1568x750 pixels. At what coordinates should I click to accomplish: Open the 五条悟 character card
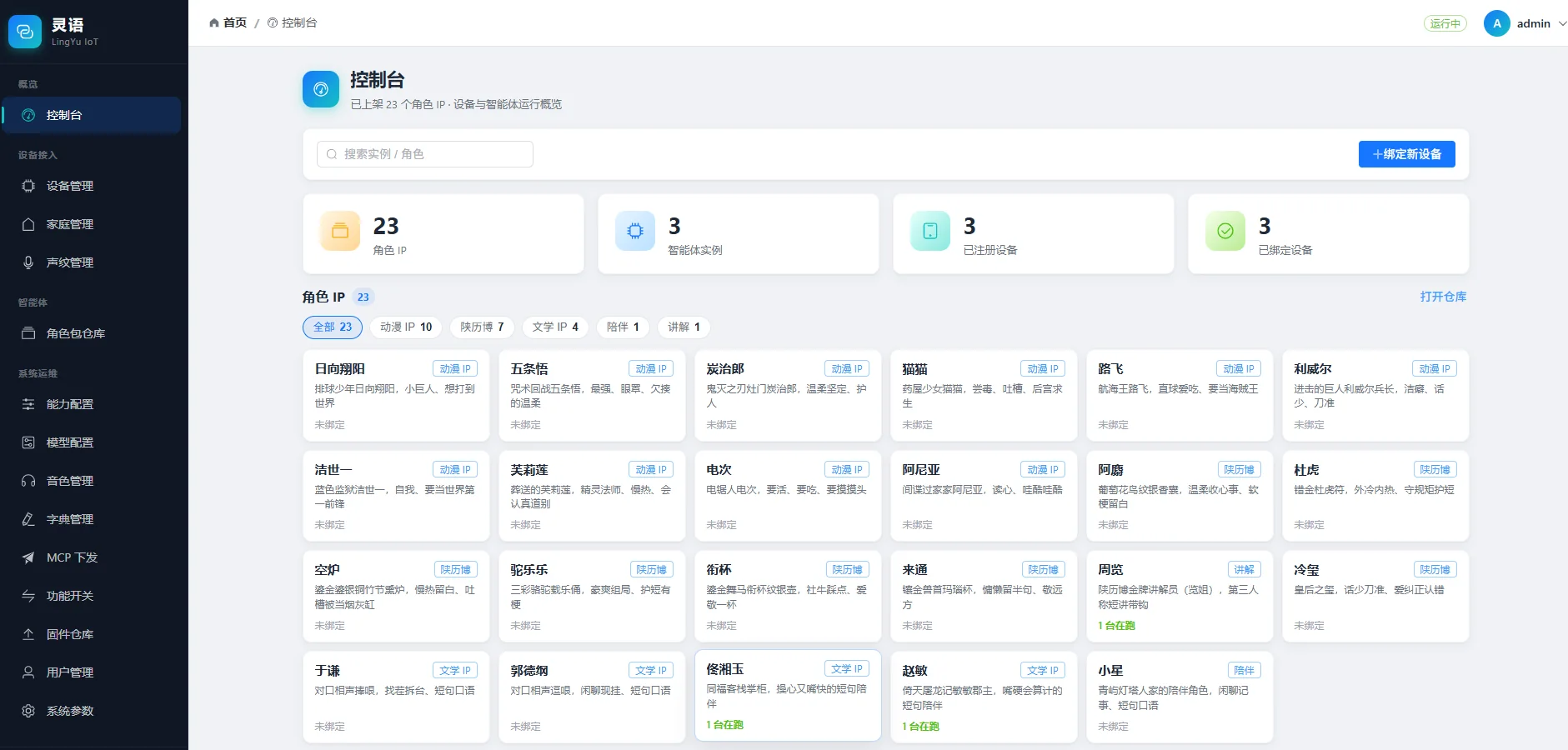tap(592, 396)
